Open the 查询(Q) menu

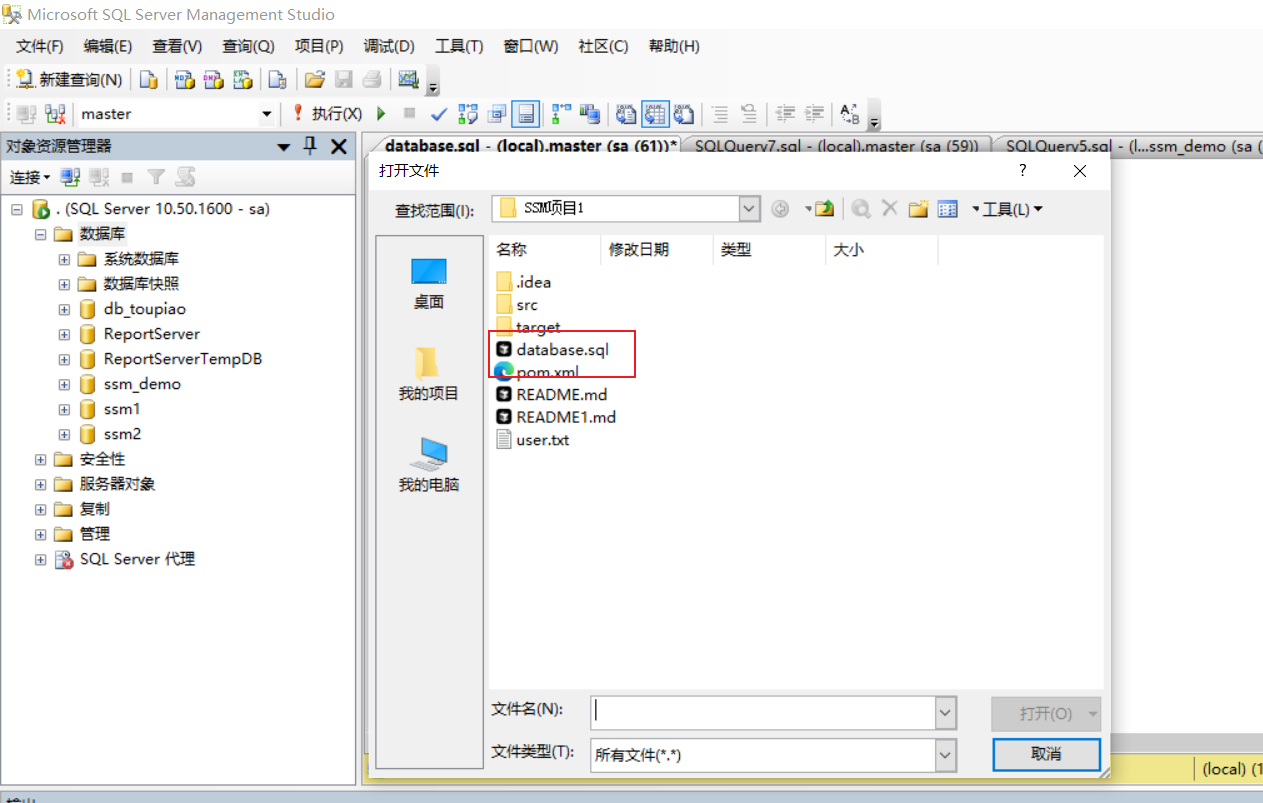248,46
